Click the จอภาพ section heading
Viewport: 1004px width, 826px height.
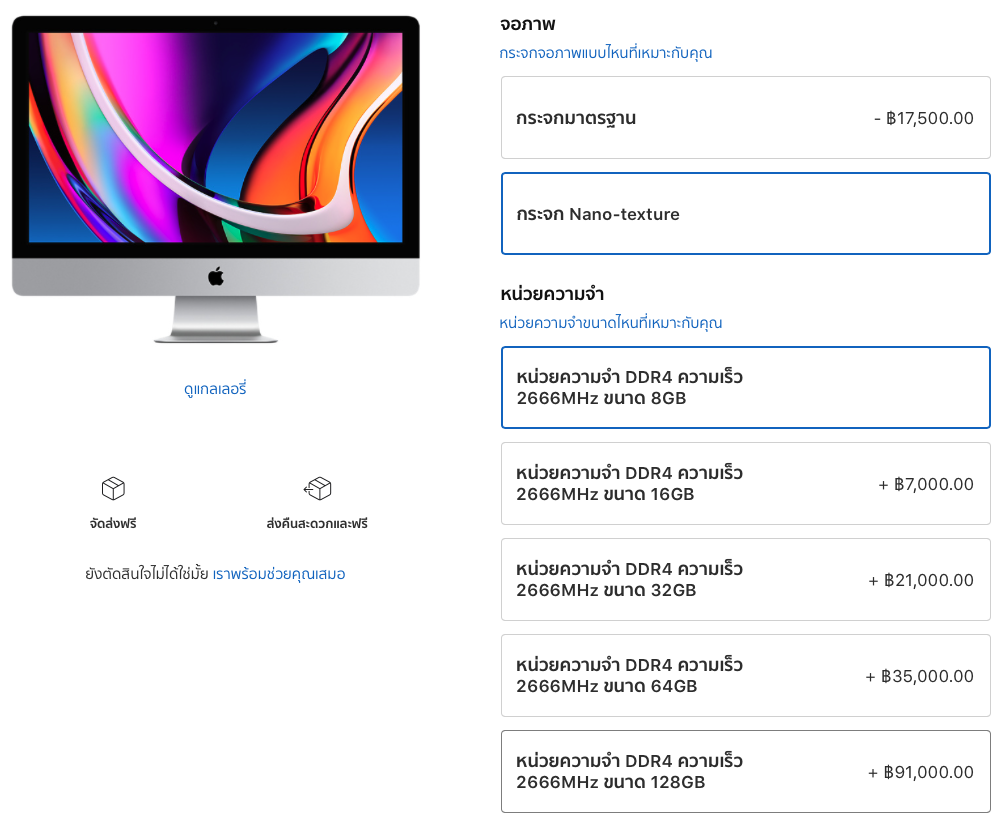(527, 24)
